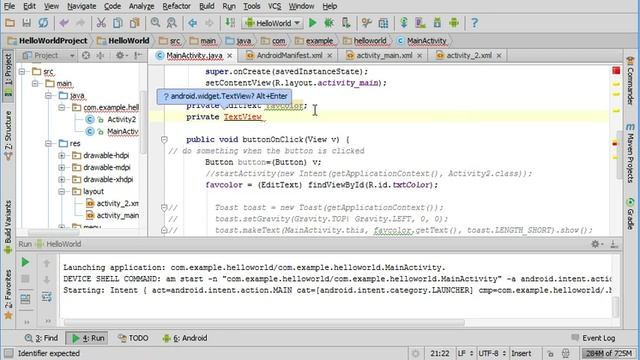Screen dimensions: 640x360
Task: Rerun HelloWorld in Run panel
Action: (25, 262)
